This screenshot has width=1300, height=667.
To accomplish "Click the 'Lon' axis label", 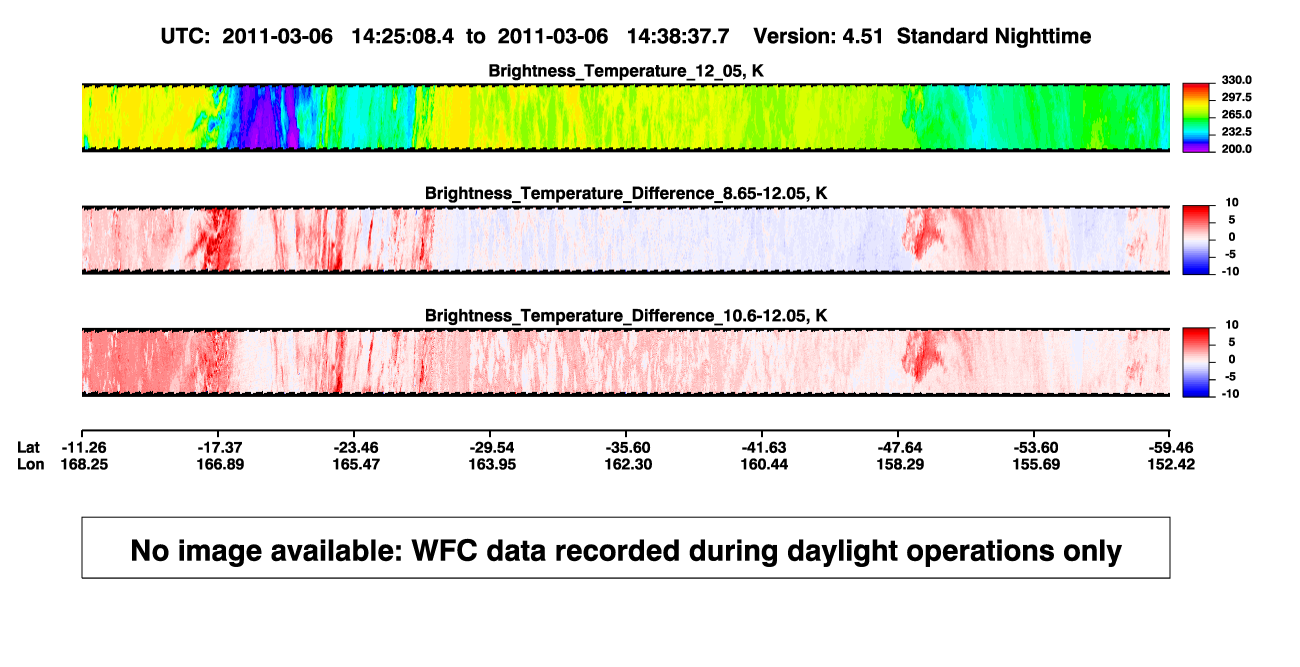I will click(x=31, y=464).
